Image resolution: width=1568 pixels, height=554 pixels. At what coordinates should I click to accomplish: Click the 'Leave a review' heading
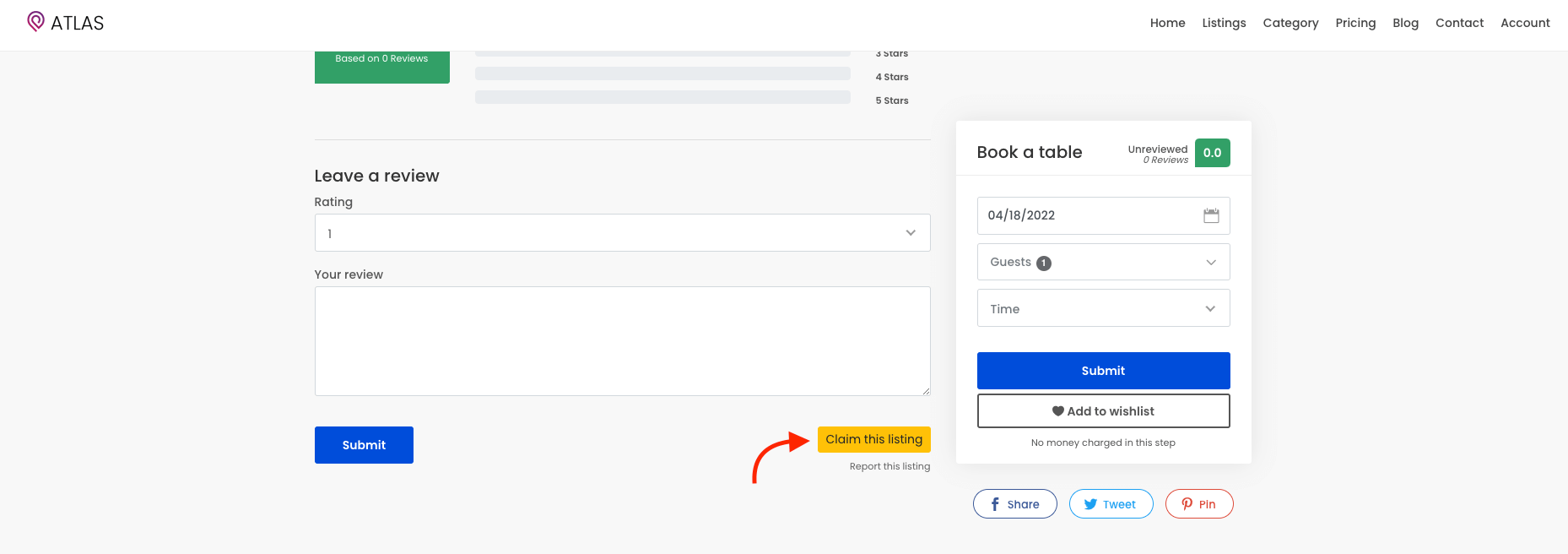click(x=376, y=176)
